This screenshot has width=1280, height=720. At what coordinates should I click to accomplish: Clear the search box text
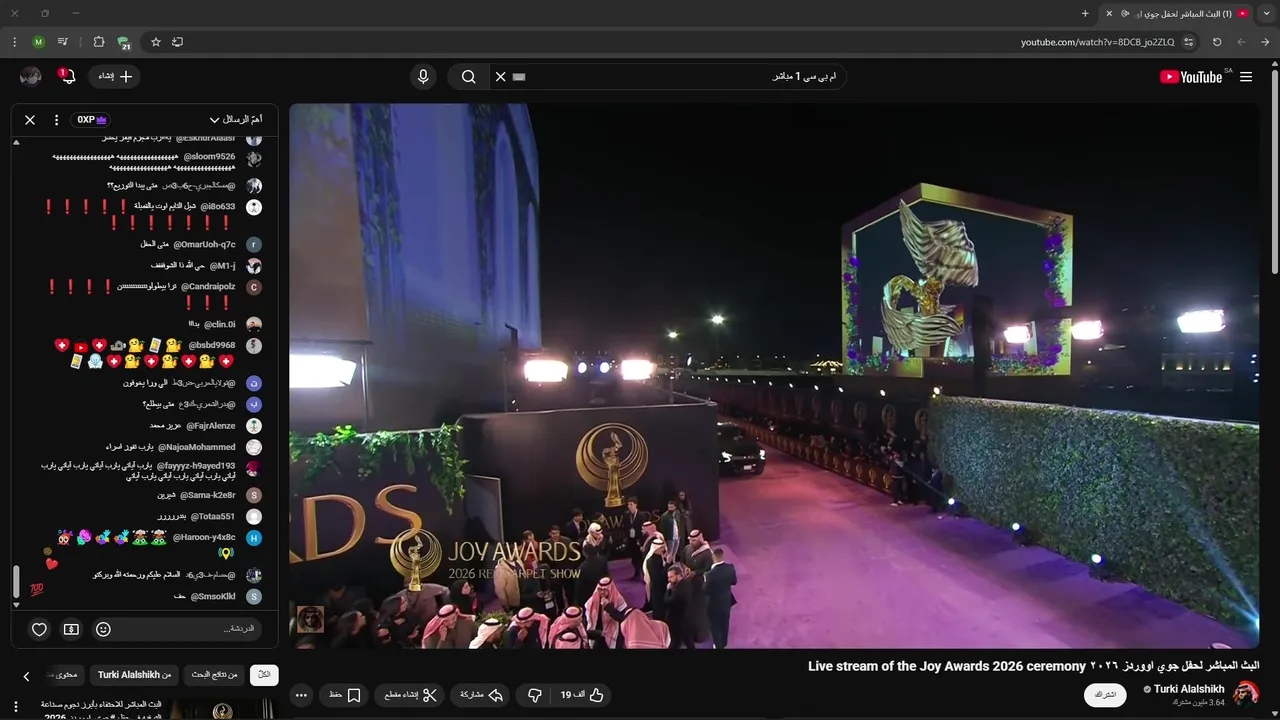coord(500,77)
